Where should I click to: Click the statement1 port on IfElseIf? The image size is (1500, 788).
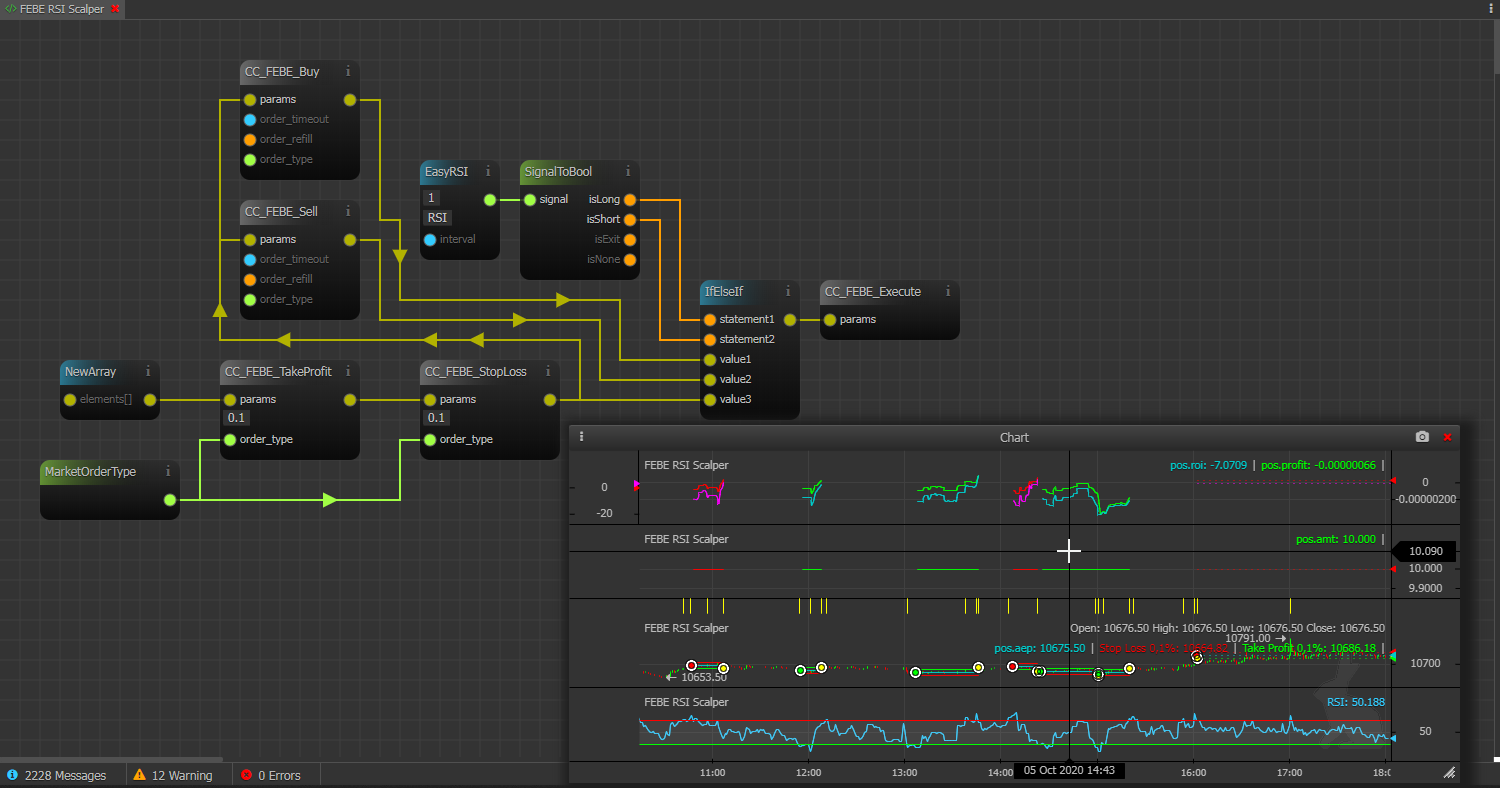tap(710, 319)
